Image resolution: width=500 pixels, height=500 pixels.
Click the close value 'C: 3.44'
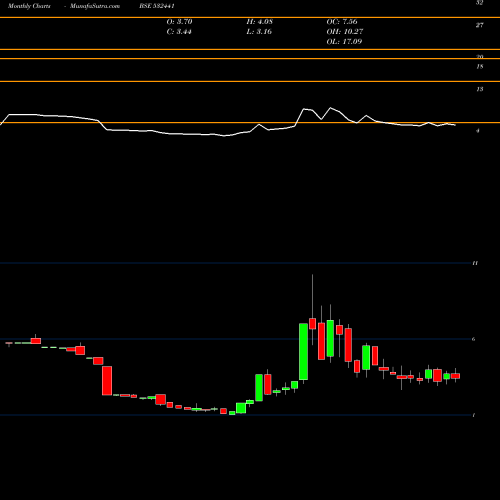179,32
